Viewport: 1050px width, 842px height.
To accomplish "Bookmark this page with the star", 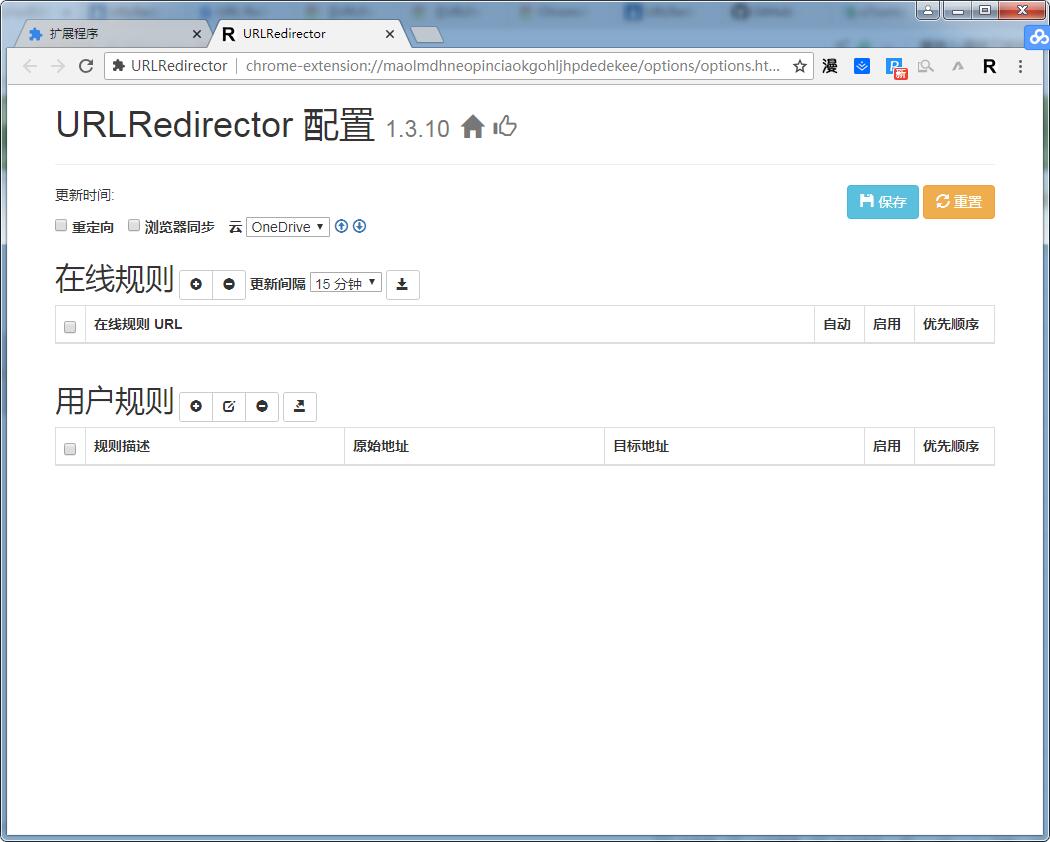I will click(x=800, y=66).
